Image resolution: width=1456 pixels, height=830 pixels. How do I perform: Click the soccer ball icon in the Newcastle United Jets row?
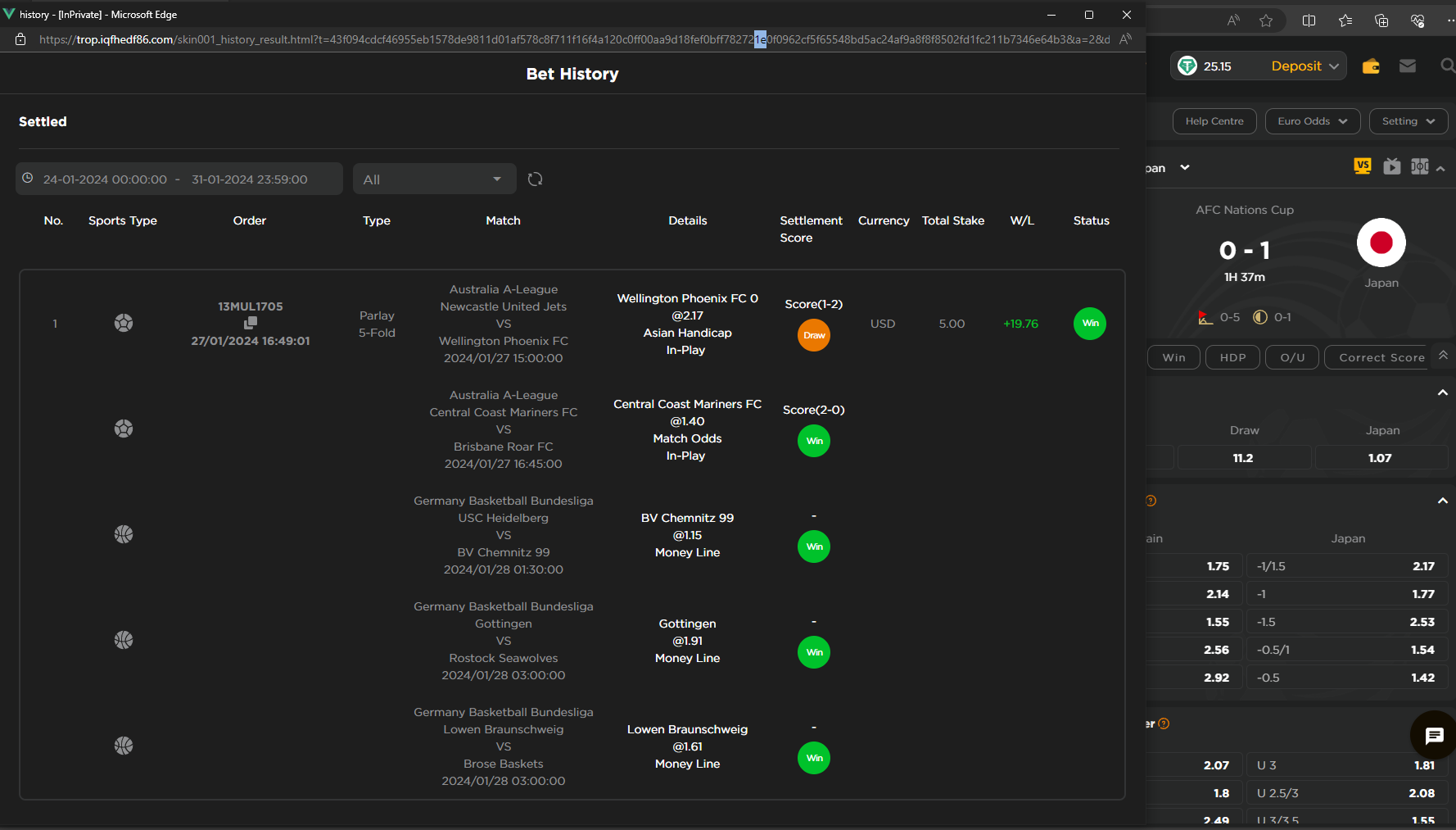pyautogui.click(x=124, y=323)
